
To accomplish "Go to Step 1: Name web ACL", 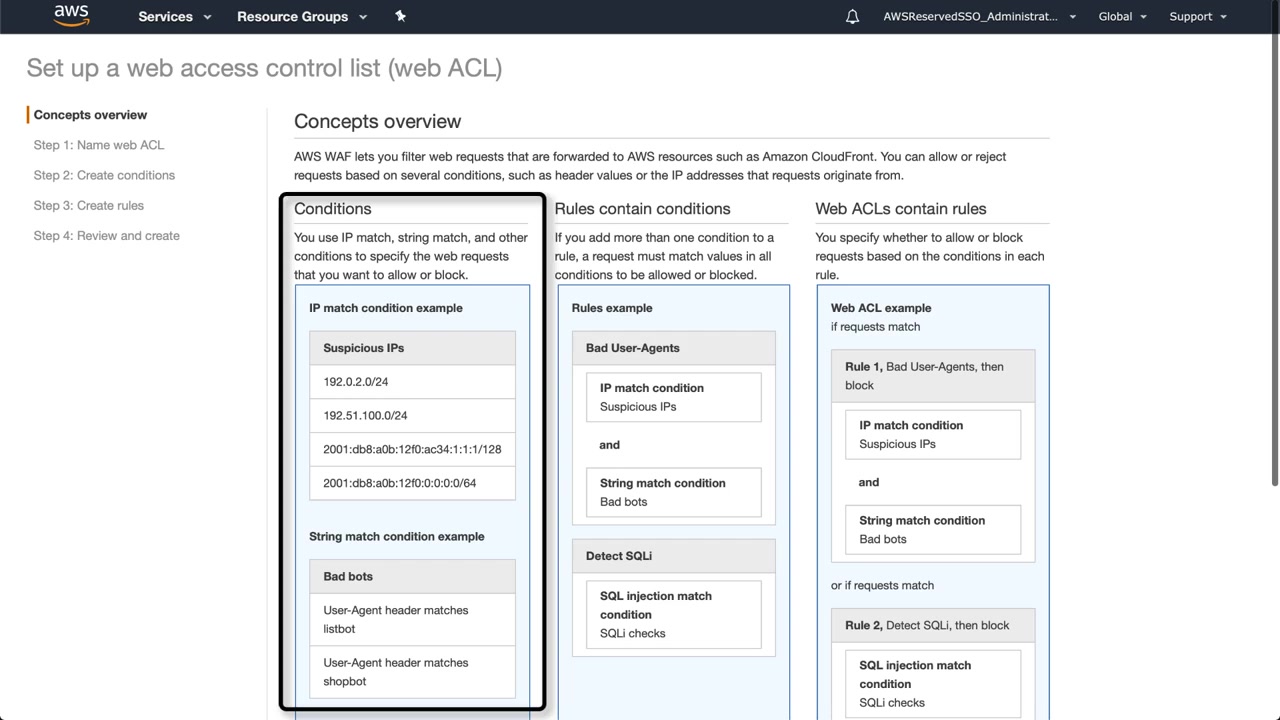I will pyautogui.click(x=99, y=145).
